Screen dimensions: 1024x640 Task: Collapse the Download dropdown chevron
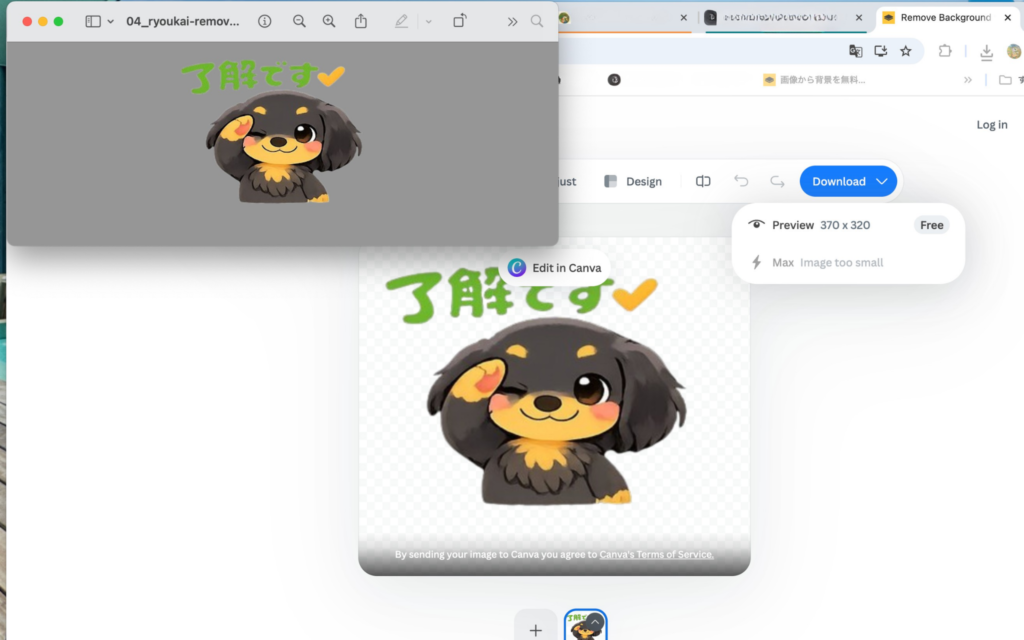[x=882, y=182]
